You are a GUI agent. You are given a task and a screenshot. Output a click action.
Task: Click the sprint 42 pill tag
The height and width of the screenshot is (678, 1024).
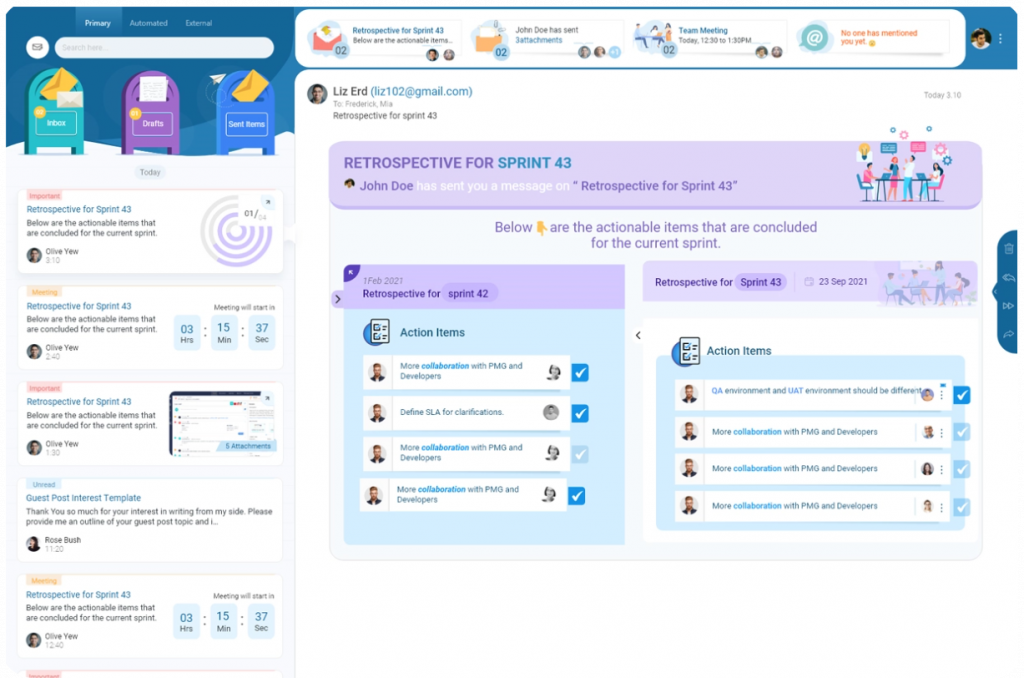point(468,293)
